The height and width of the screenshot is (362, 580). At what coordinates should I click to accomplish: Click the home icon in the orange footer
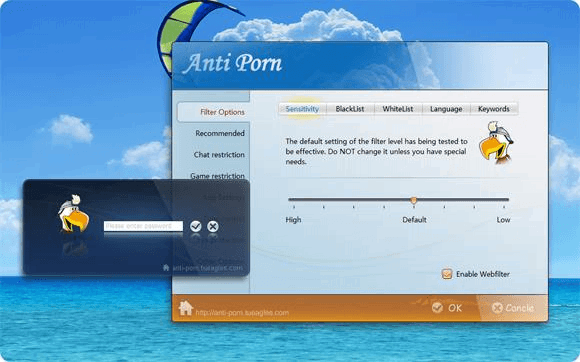point(186,308)
